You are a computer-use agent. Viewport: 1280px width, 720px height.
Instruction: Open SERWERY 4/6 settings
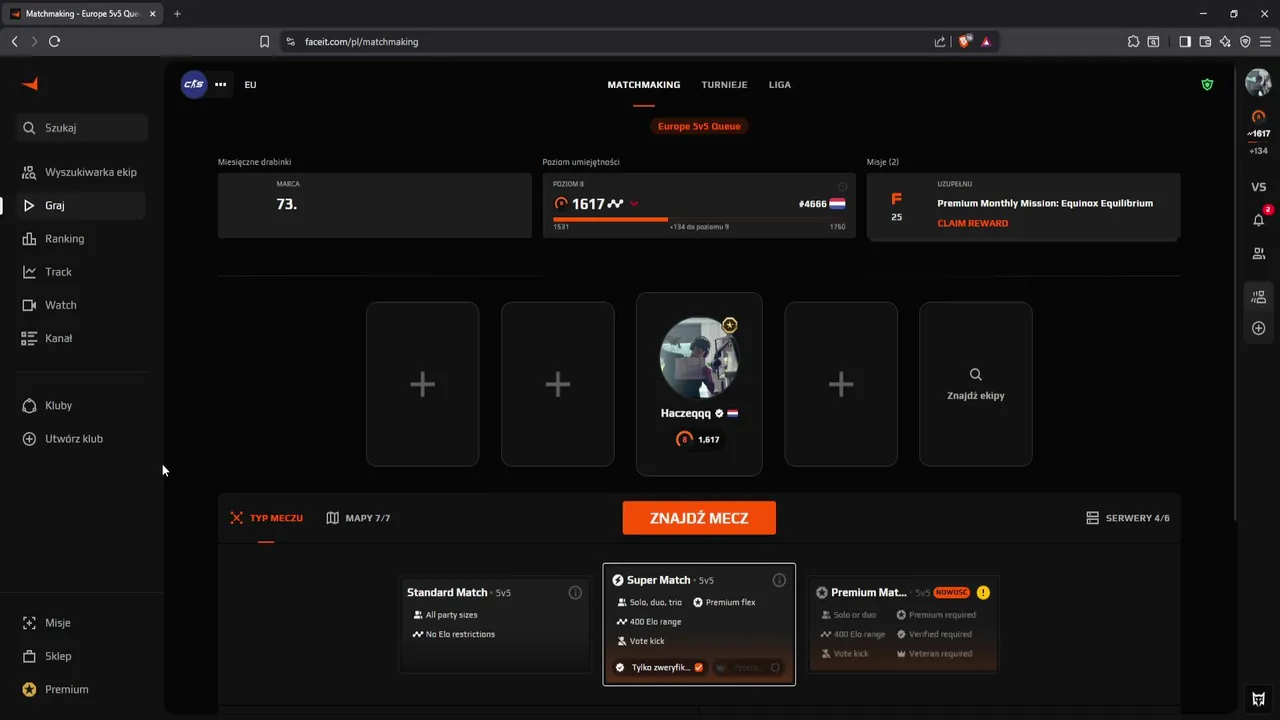pyautogui.click(x=1128, y=518)
